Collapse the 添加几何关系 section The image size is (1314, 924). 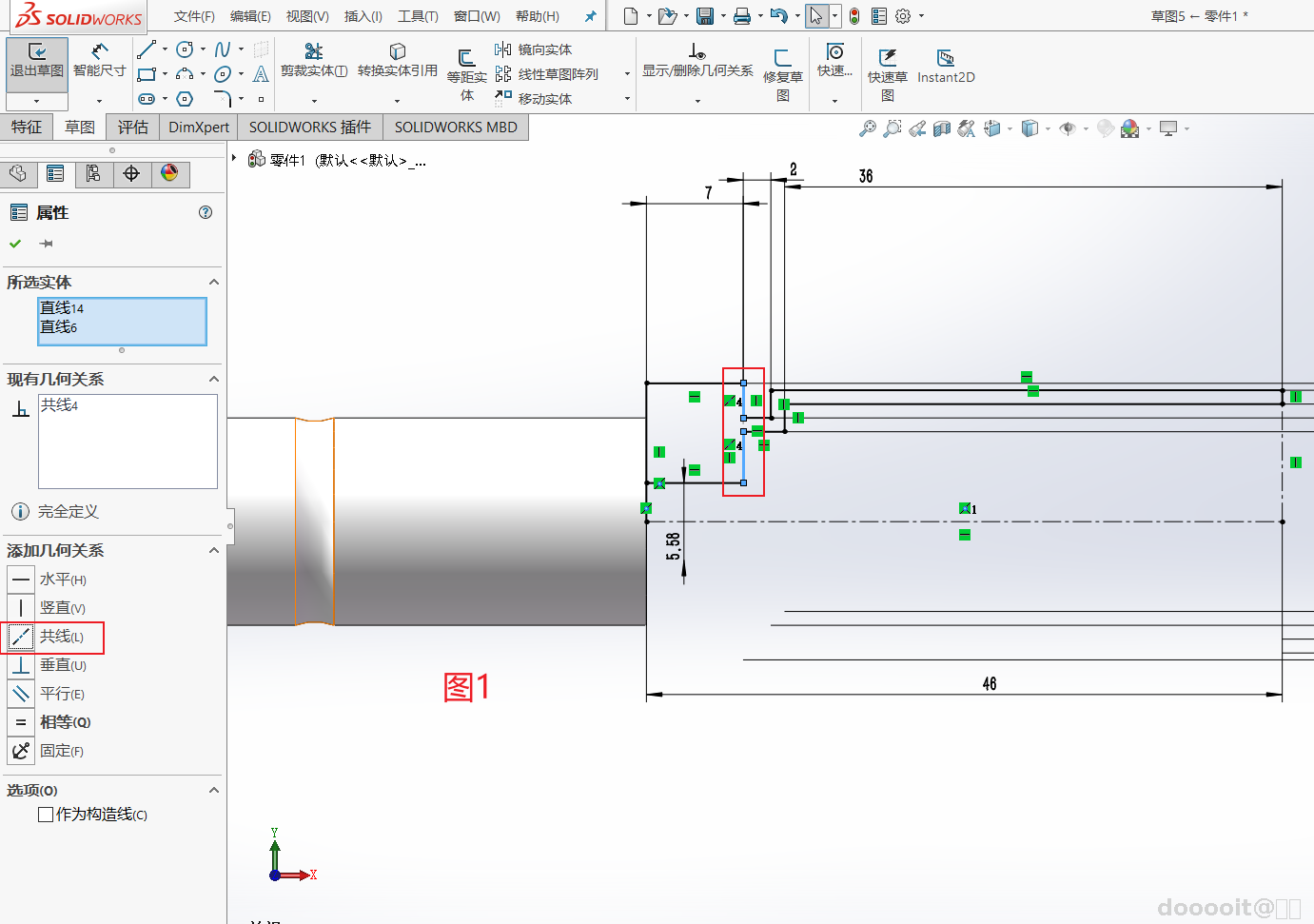pos(214,550)
